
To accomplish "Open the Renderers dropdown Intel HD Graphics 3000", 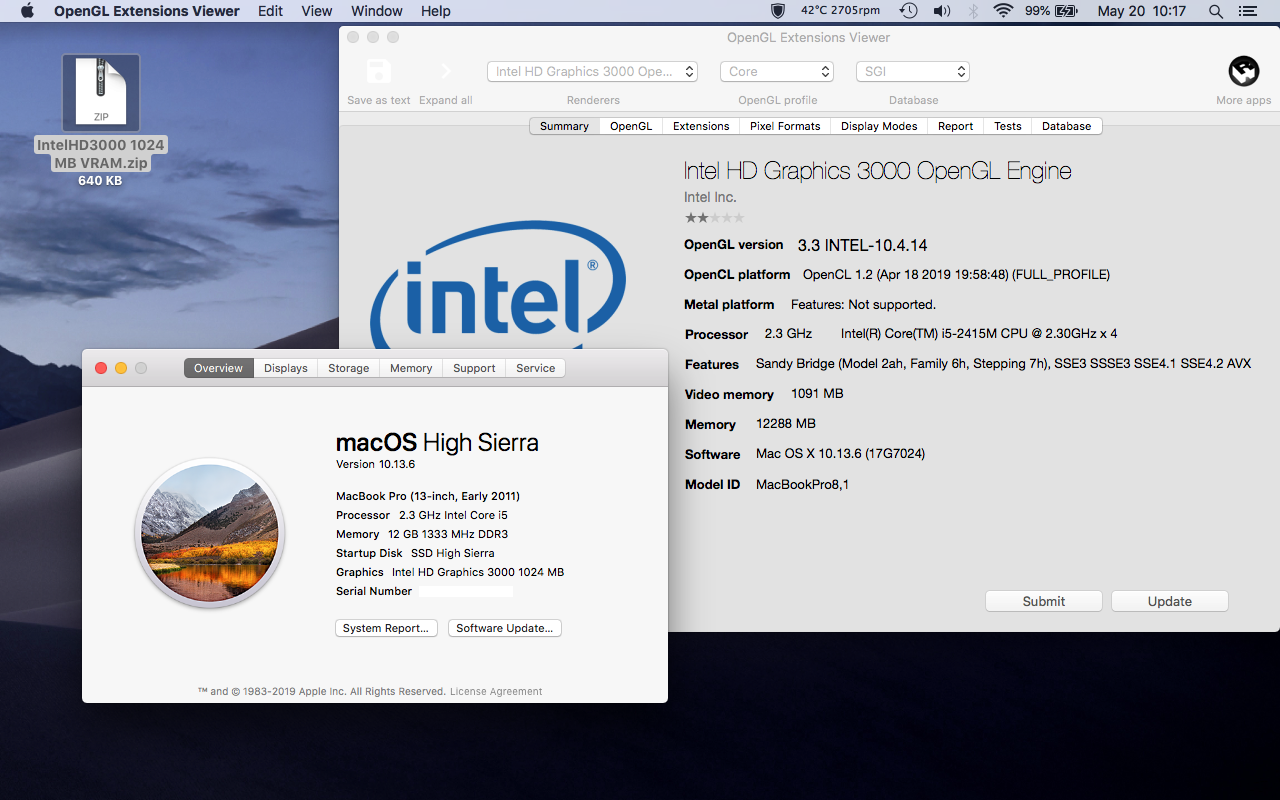I will [592, 71].
